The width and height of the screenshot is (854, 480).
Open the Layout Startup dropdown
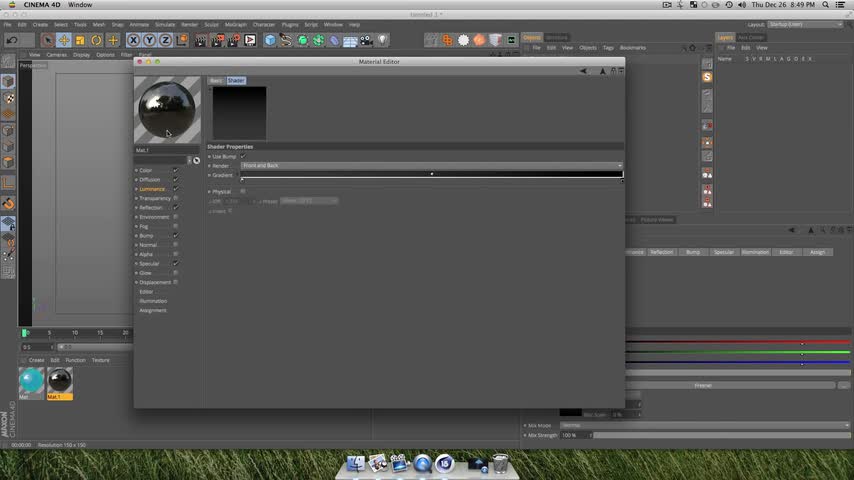806,25
